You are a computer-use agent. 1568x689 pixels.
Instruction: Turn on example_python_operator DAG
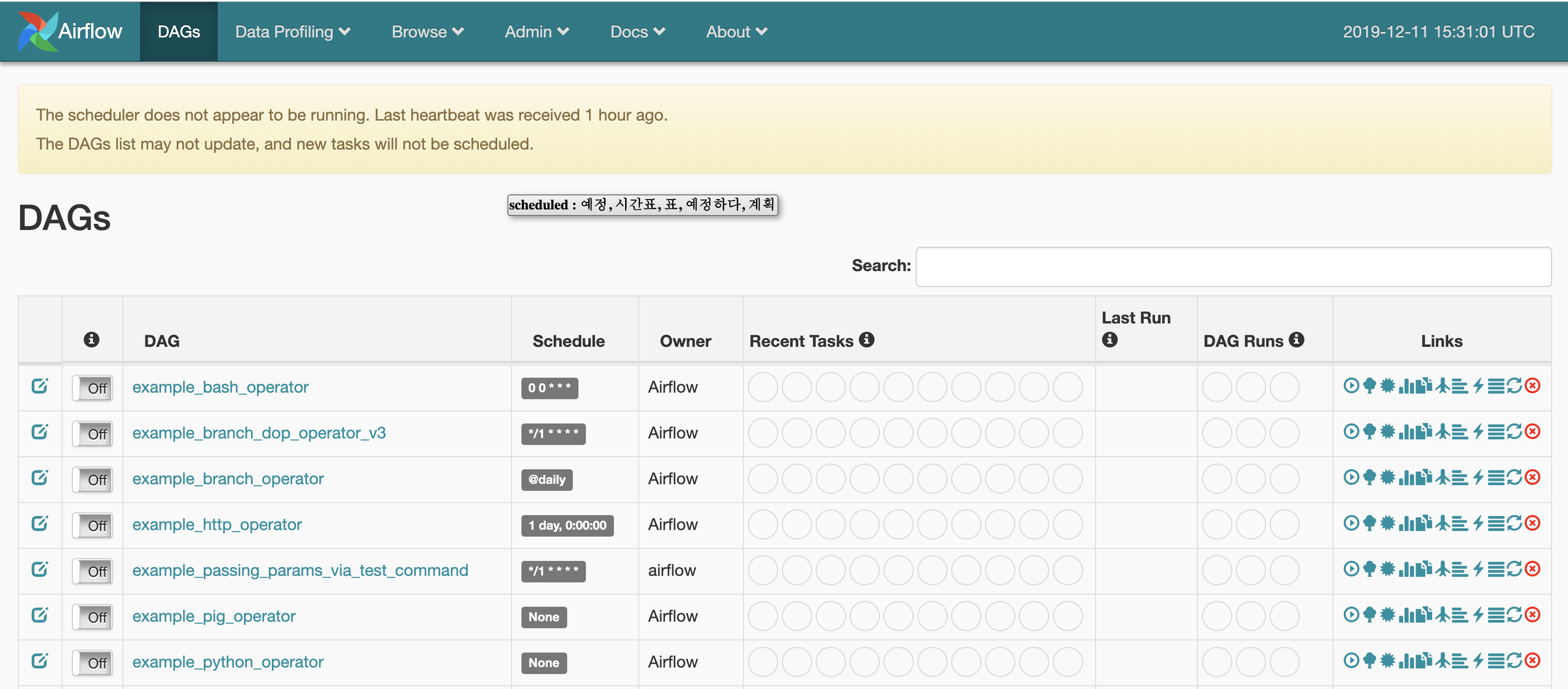(x=92, y=662)
